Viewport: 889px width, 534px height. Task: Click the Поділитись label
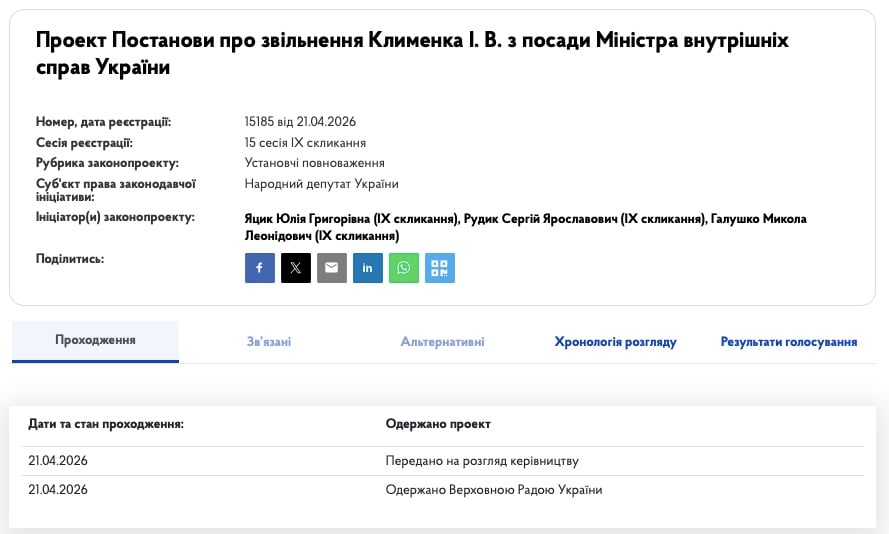pos(70,259)
